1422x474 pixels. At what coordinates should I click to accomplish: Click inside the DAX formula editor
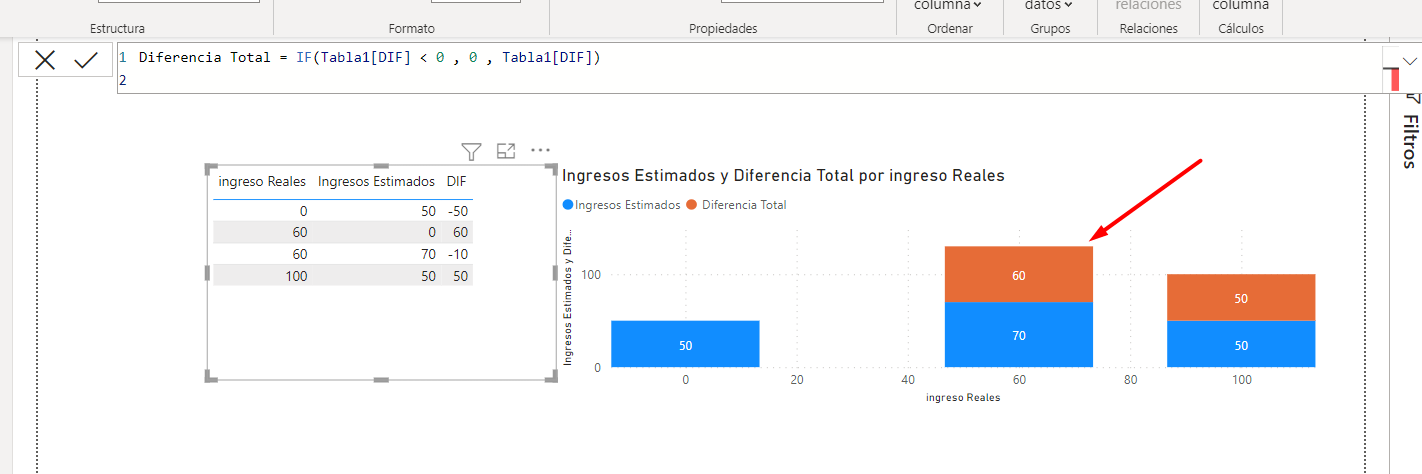pyautogui.click(x=750, y=68)
